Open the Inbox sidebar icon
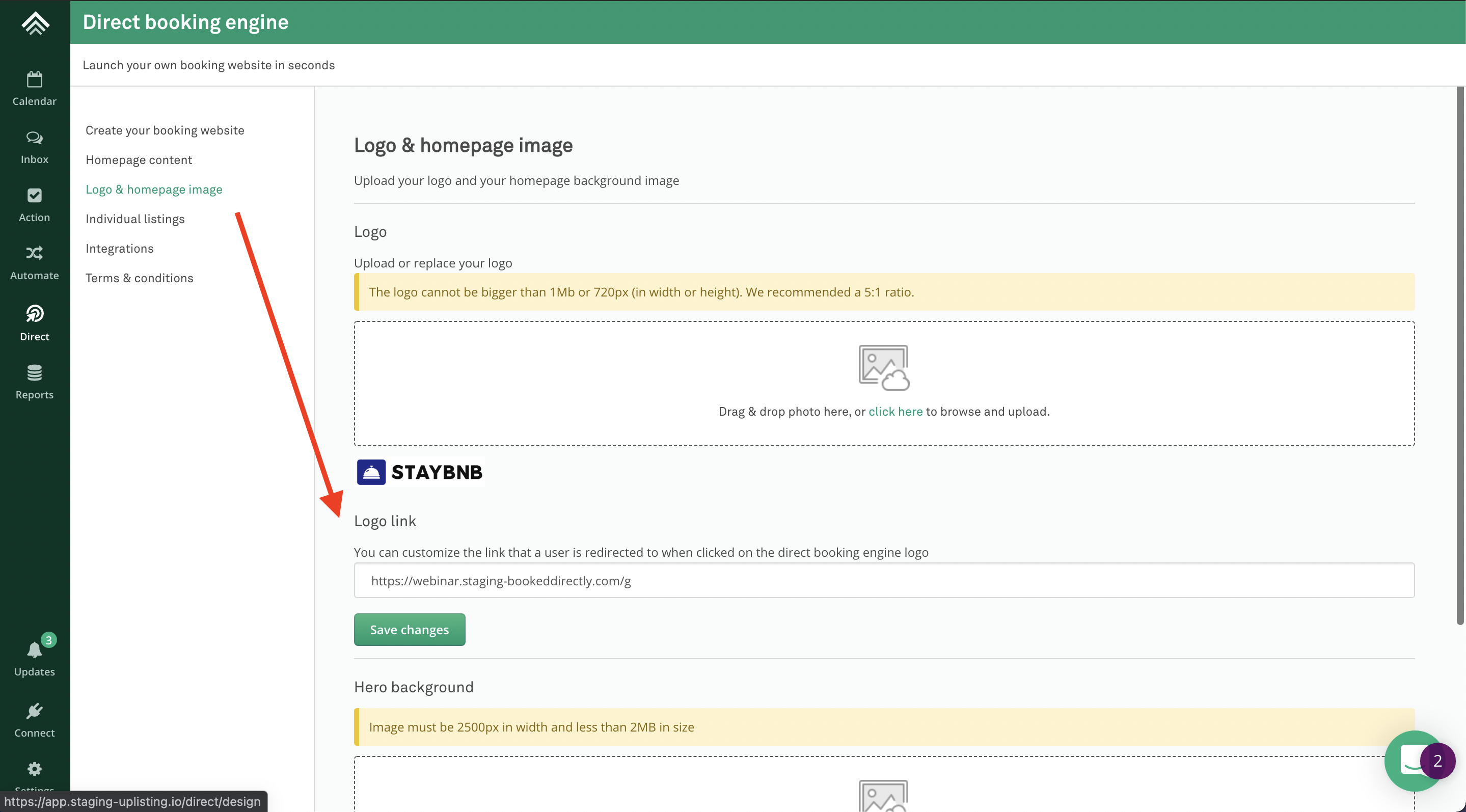This screenshot has width=1466, height=812. click(x=35, y=138)
